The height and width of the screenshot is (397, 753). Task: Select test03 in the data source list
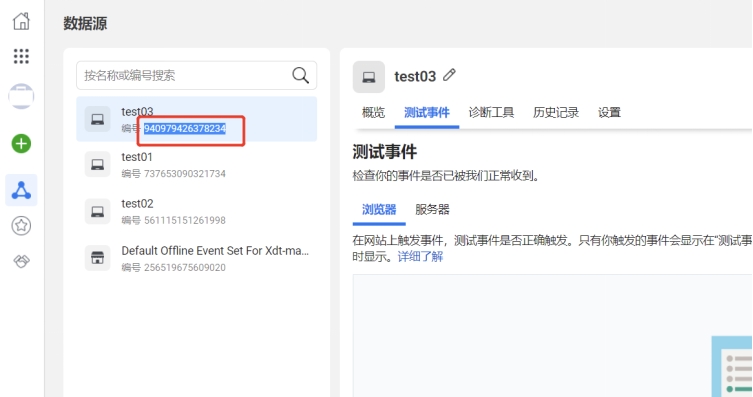point(196,119)
